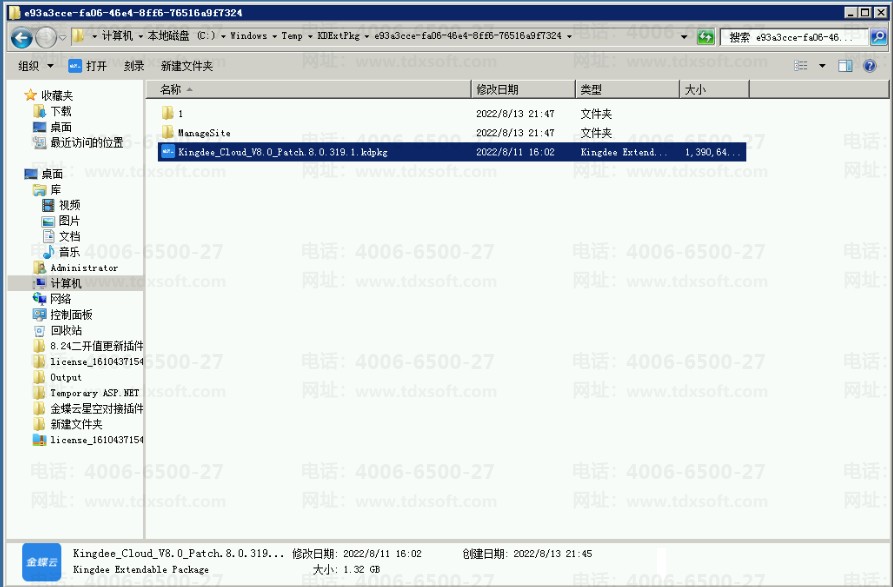Refresh the folder with the green arrows icon

point(706,37)
